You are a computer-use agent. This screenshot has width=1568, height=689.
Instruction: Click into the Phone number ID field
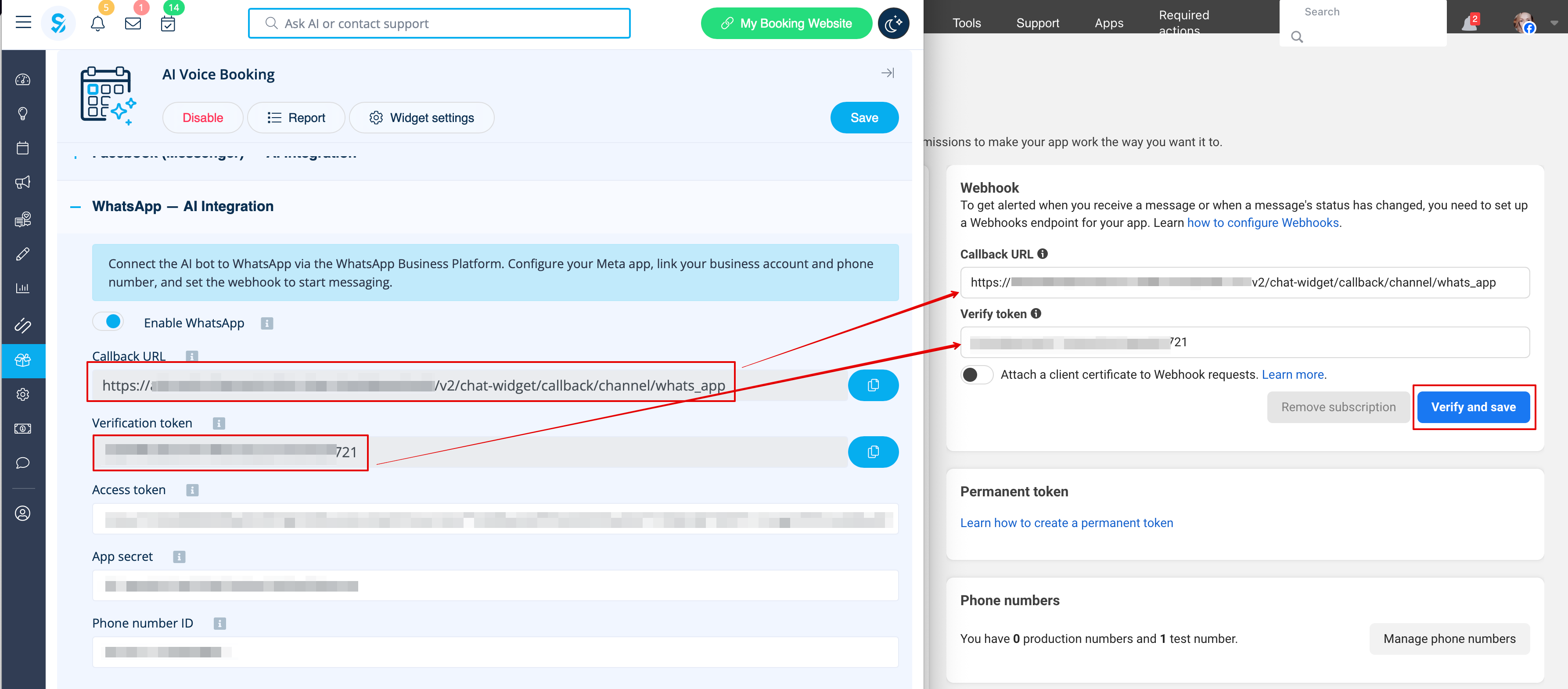tap(494, 653)
